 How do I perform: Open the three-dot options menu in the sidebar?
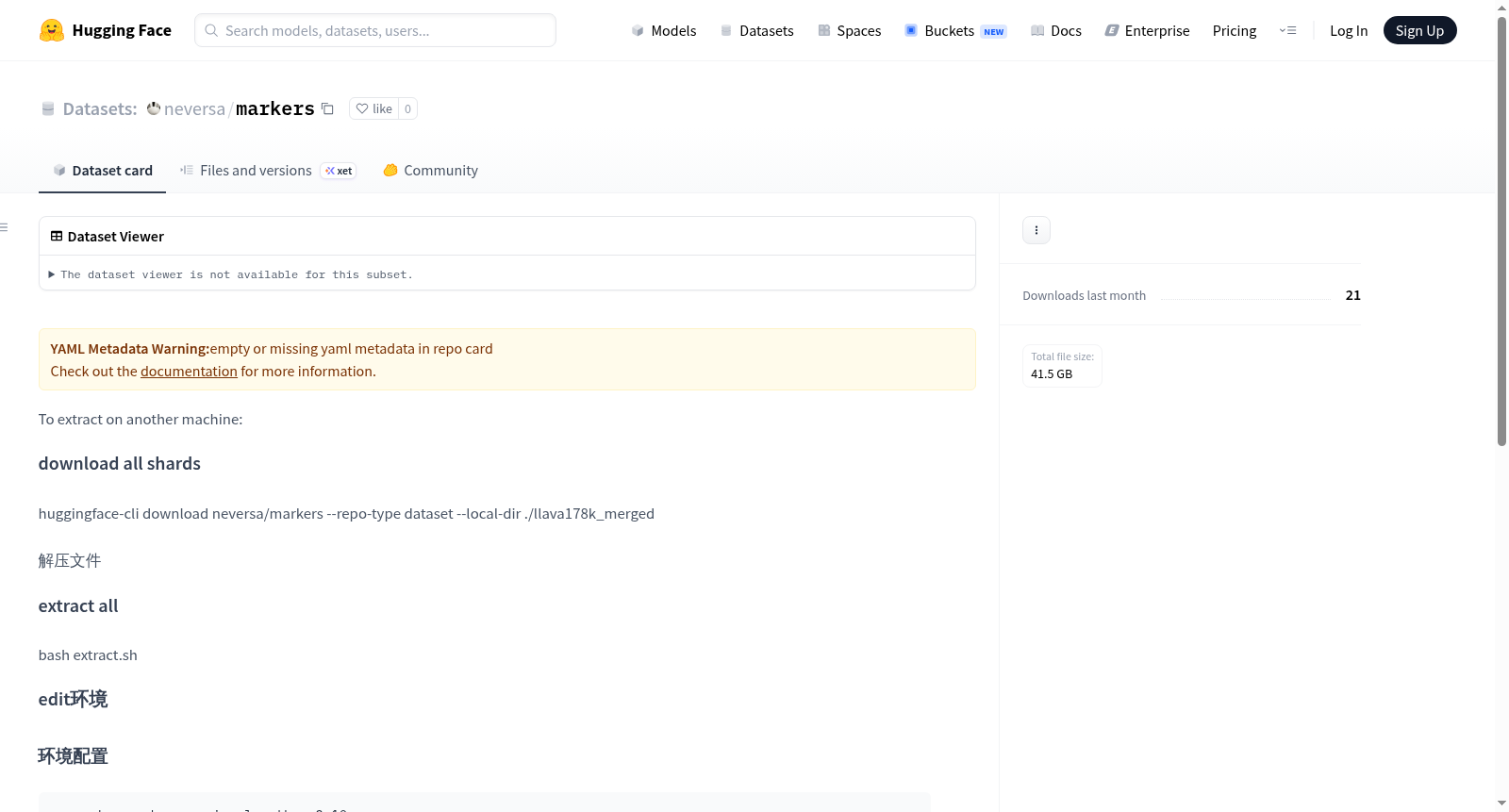pos(1036,230)
